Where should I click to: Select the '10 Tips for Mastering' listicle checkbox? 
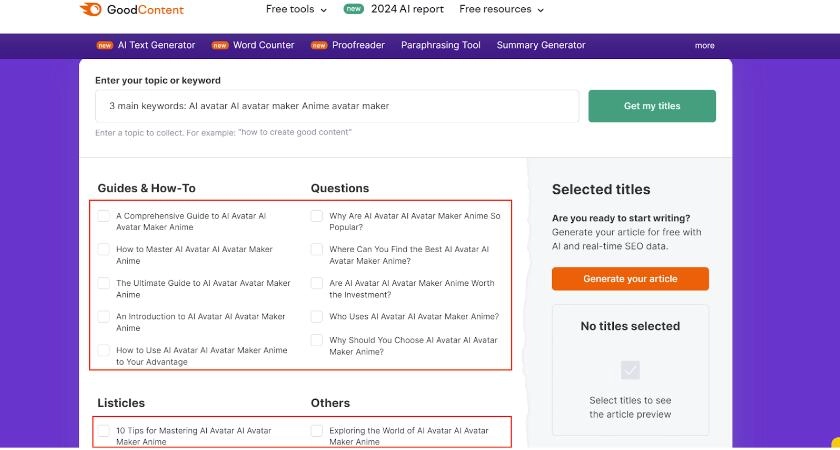(x=104, y=431)
